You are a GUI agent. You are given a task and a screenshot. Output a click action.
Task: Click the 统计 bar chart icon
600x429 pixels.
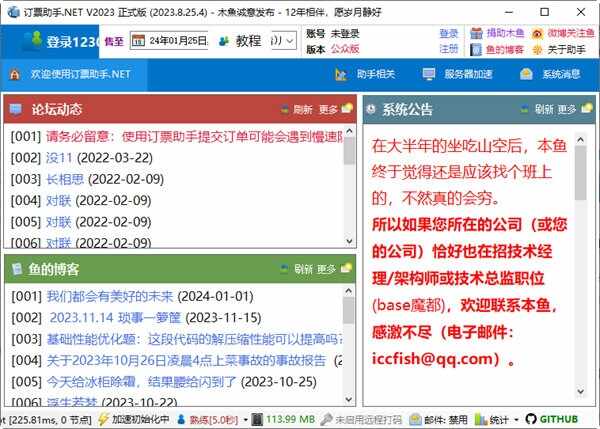click(x=481, y=419)
